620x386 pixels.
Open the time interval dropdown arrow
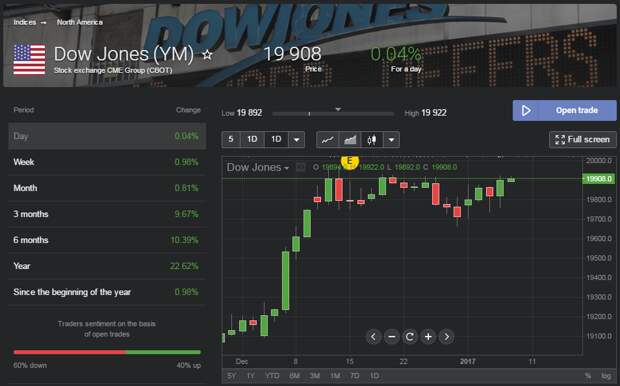(297, 140)
